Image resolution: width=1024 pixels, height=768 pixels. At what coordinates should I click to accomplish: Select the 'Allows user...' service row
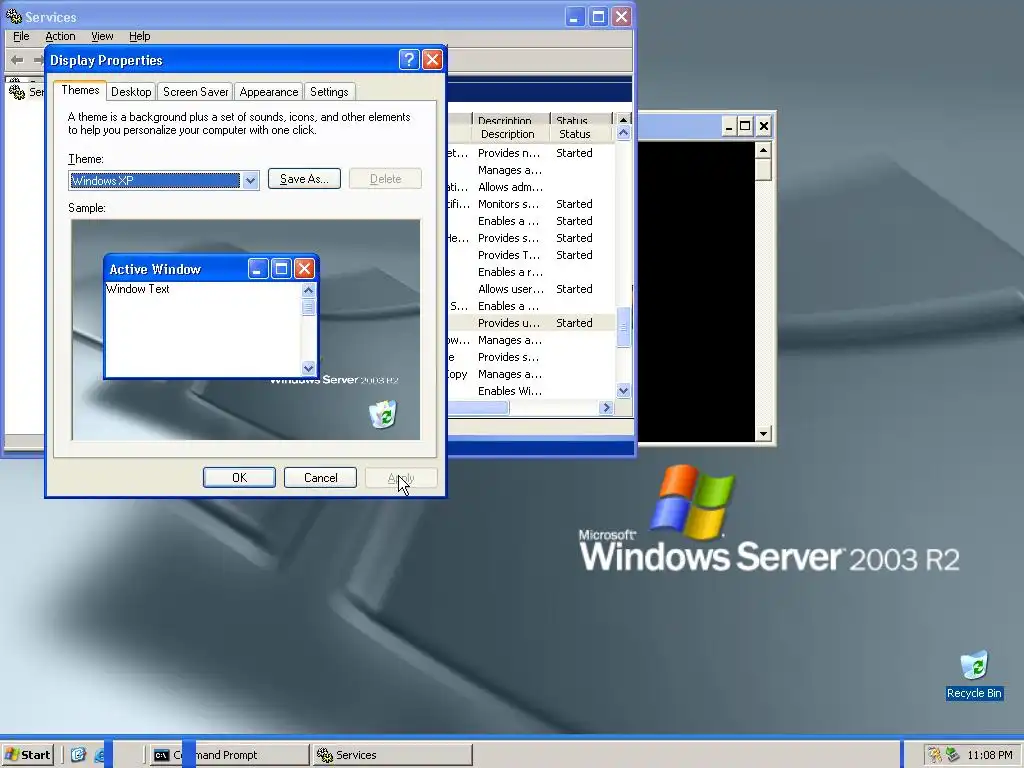click(x=530, y=289)
